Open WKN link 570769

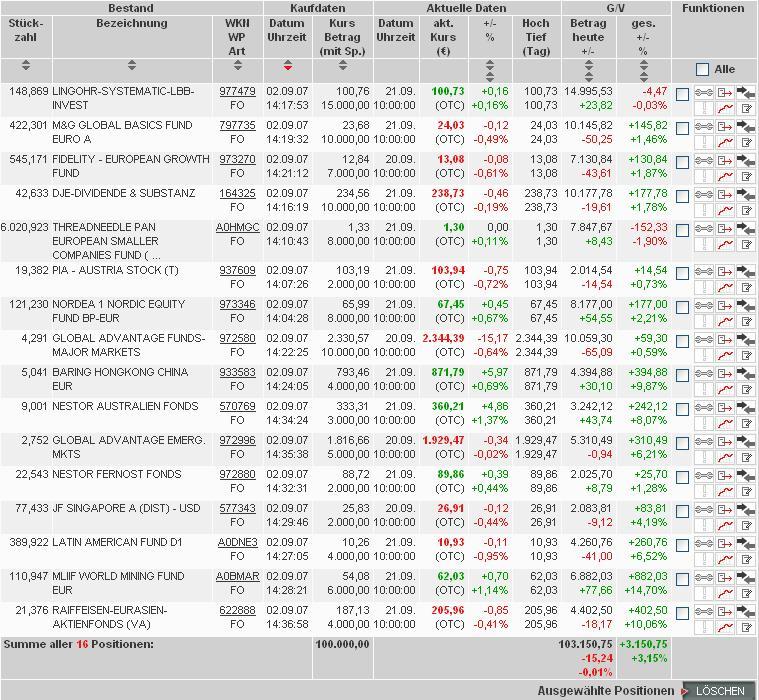pos(237,407)
